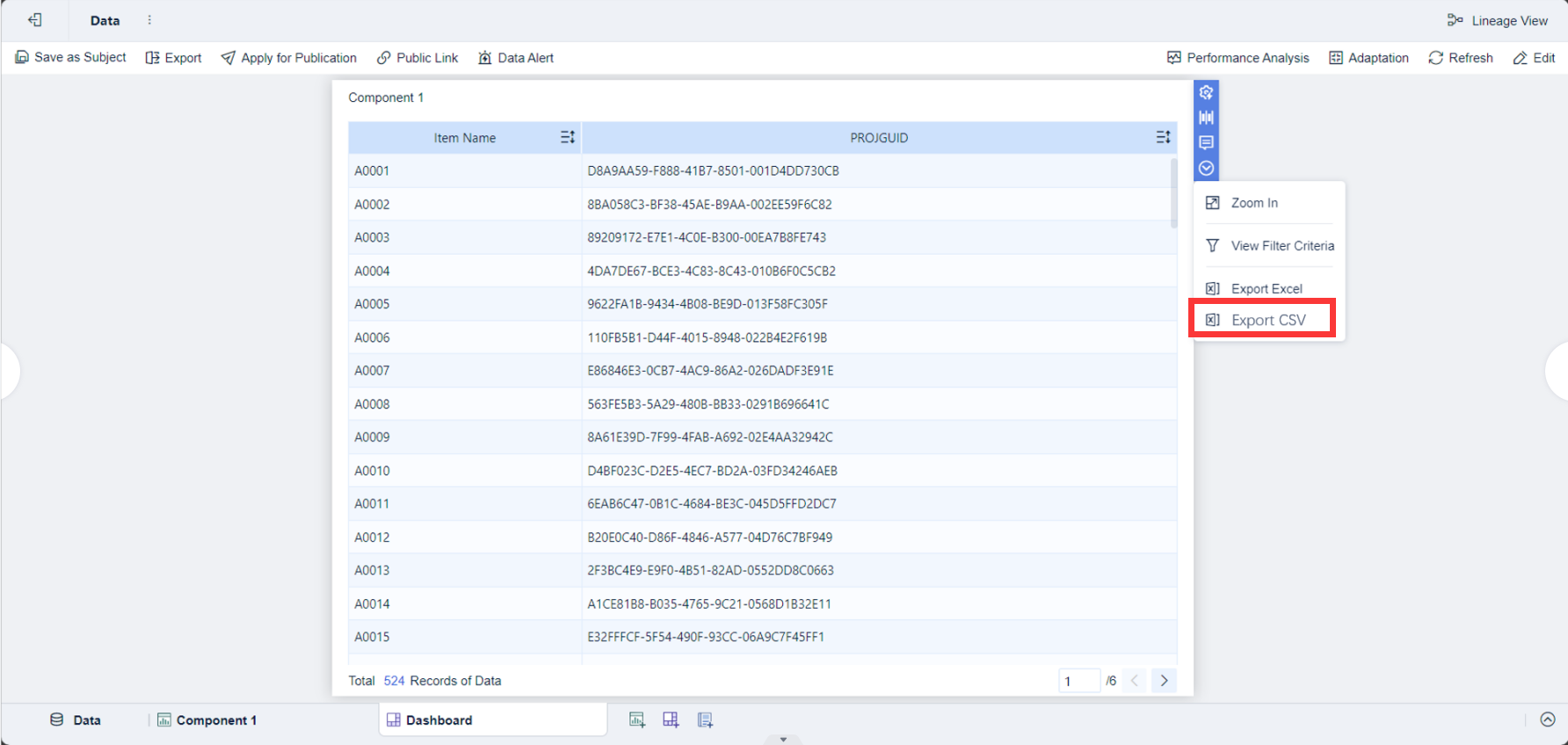The height and width of the screenshot is (745, 1568).
Task: Click the page number input field
Action: (x=1079, y=681)
